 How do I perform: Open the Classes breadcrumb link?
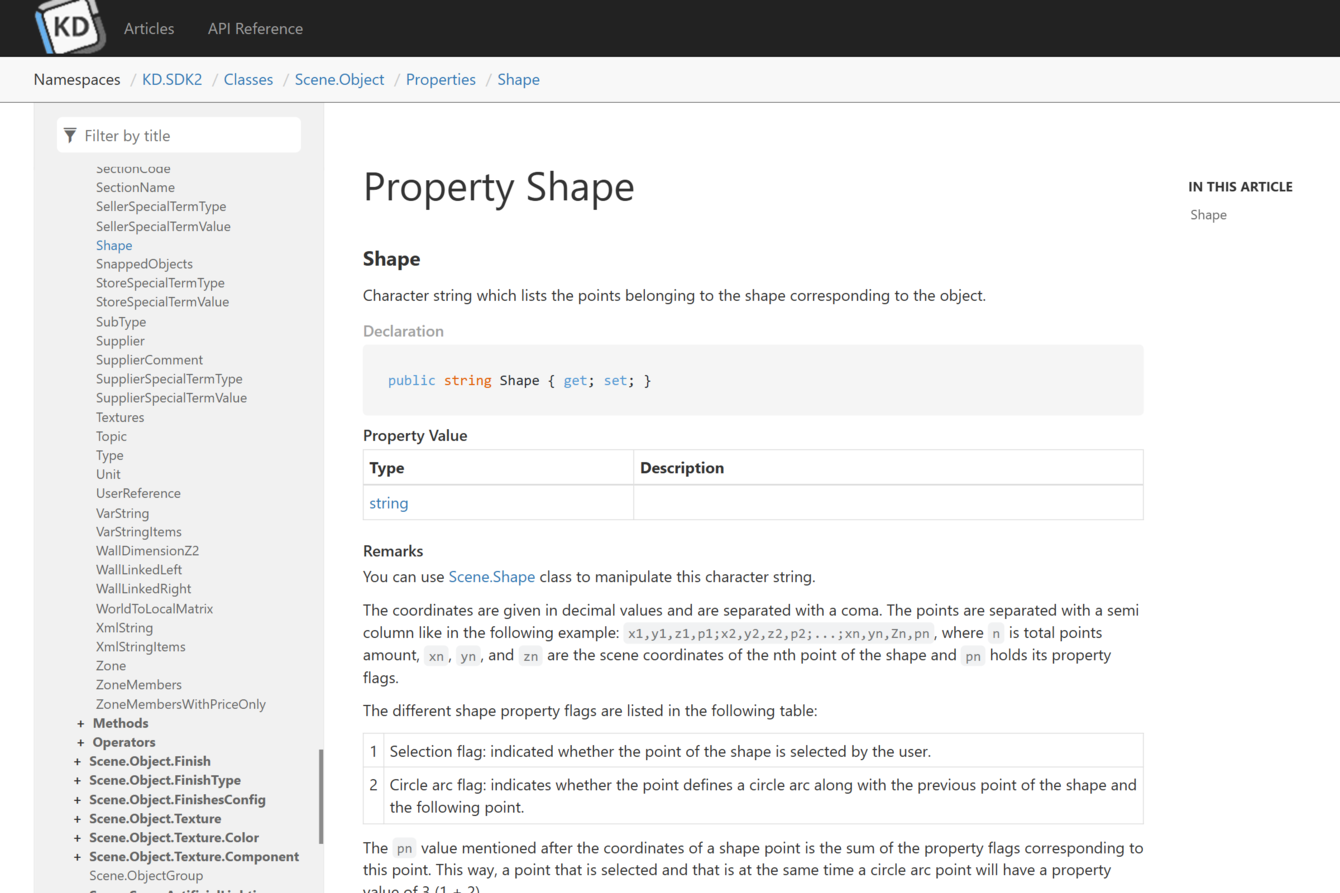pos(248,79)
